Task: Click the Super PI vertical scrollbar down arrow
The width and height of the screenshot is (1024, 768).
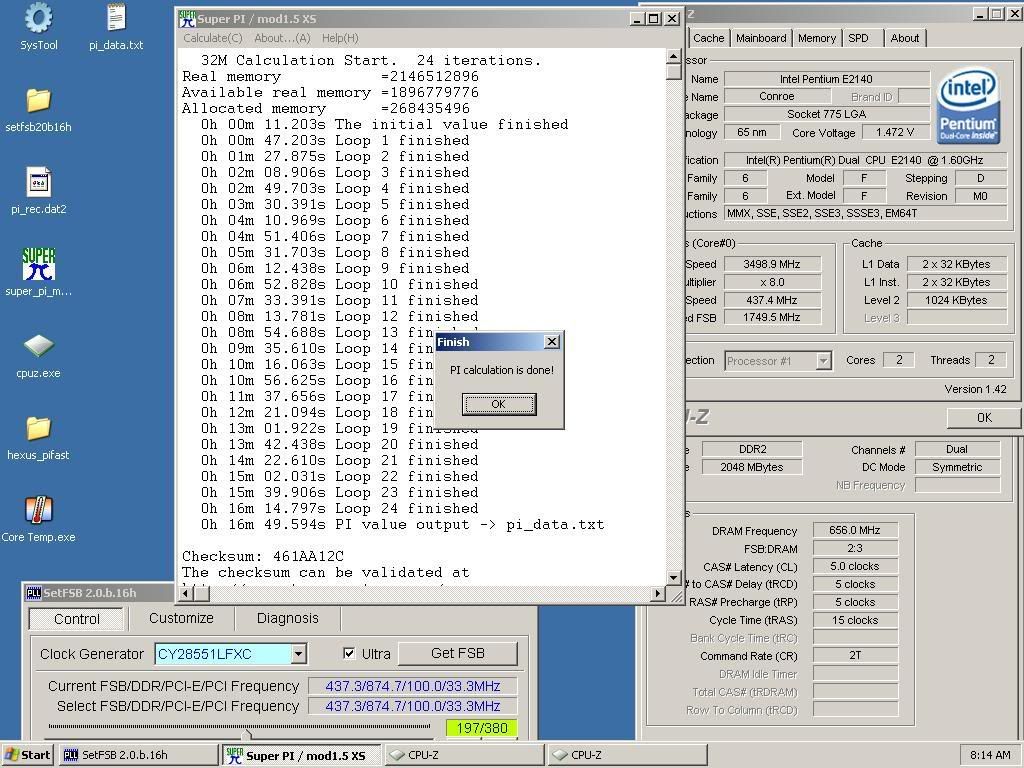Action: (x=674, y=577)
